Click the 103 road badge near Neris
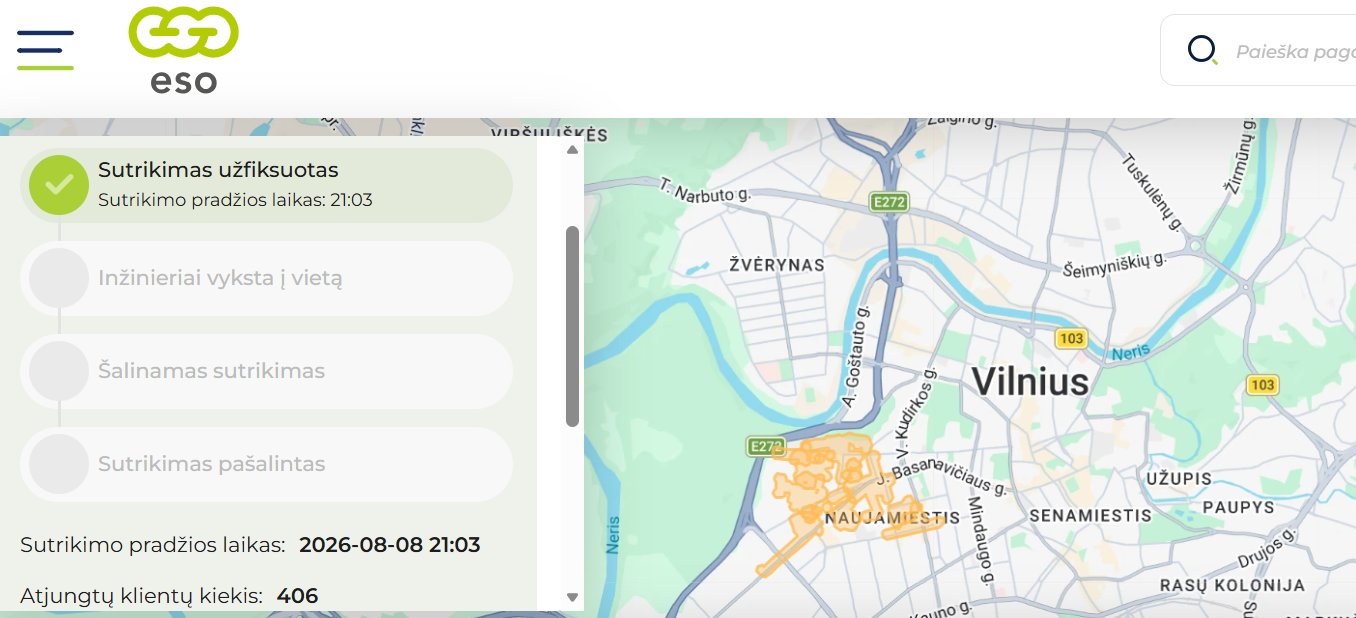The height and width of the screenshot is (618, 1356). [x=1071, y=338]
